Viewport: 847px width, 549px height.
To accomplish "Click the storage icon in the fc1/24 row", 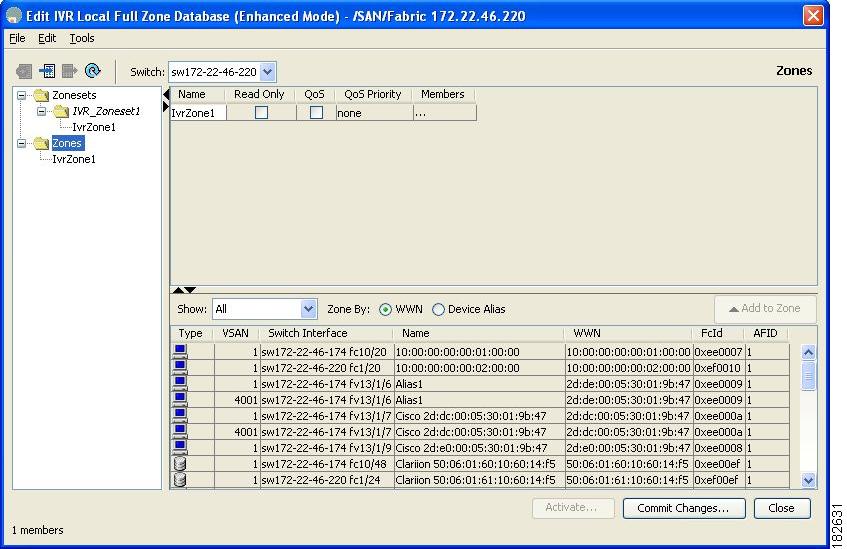I will click(x=180, y=479).
